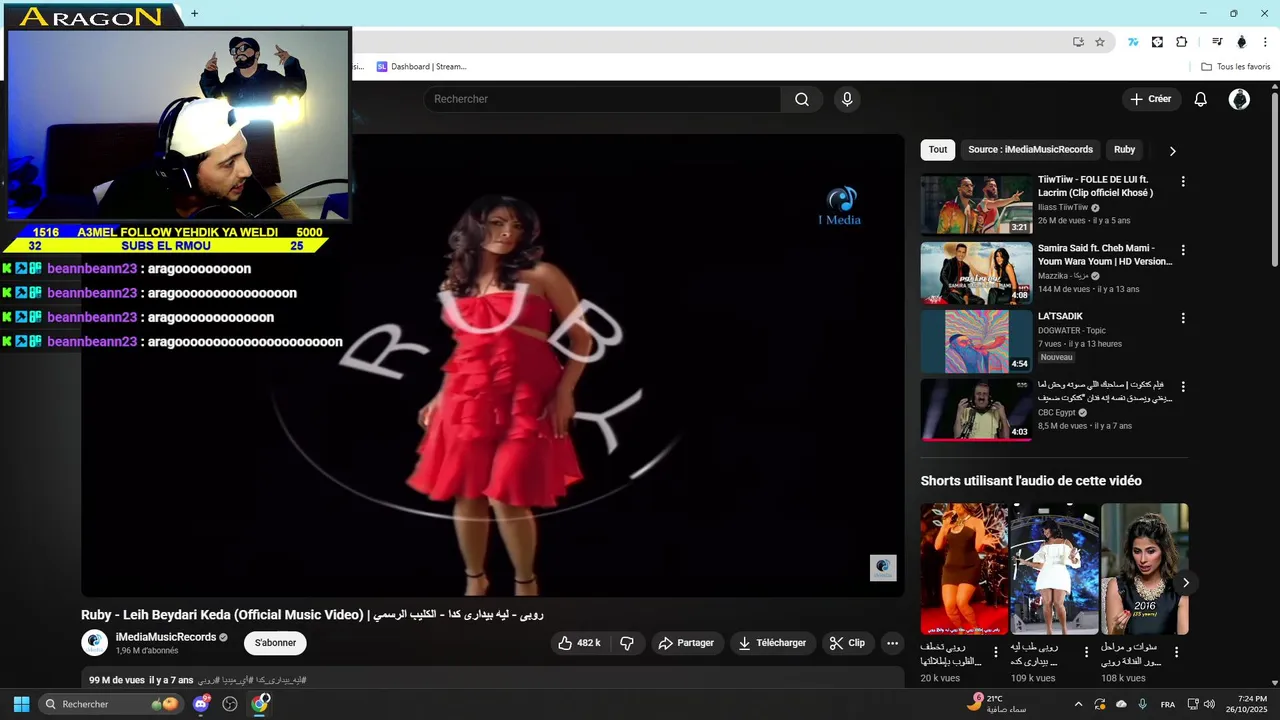1280x720 pixels.
Task: Click the page vertical scrollbar
Action: point(1275,180)
